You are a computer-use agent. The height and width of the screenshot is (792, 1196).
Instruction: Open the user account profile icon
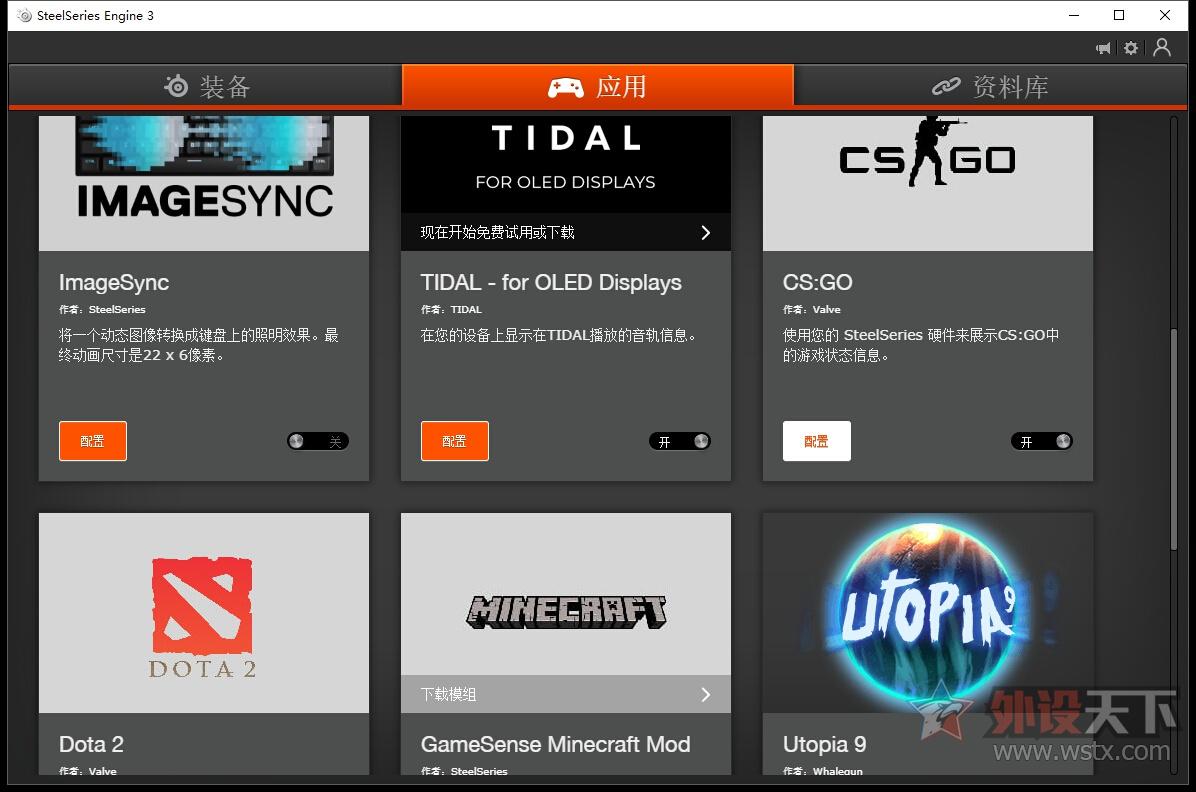point(1162,47)
